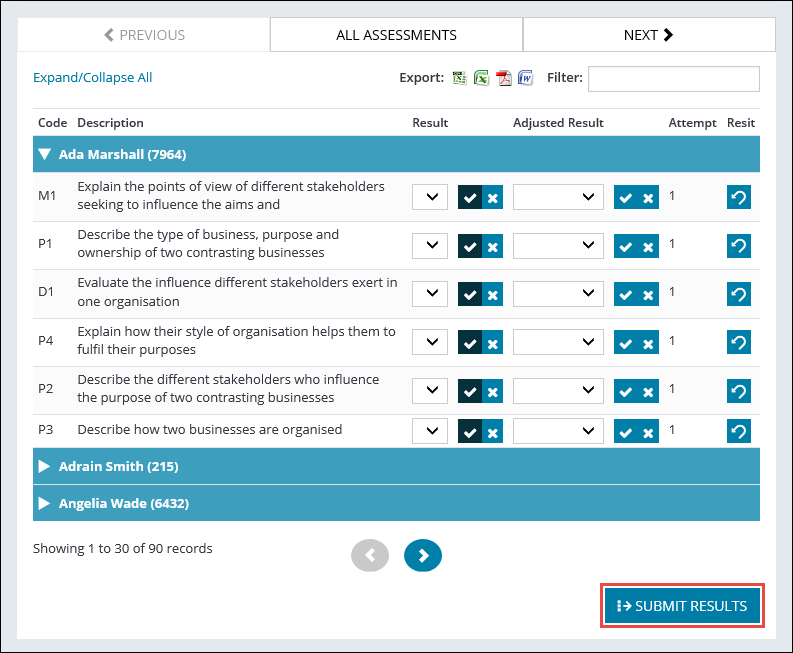The height and width of the screenshot is (653, 793).
Task: Export records as PDF
Action: (504, 78)
